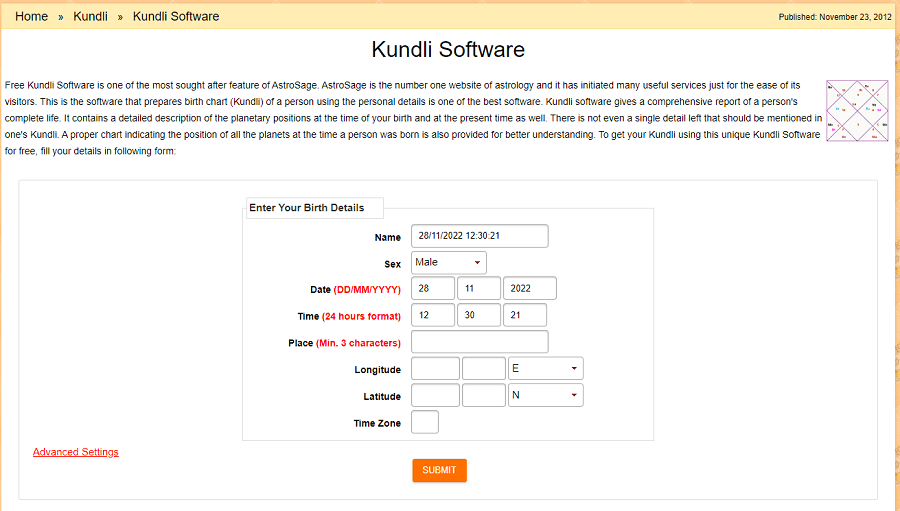Submit the birth details form

[x=439, y=470]
